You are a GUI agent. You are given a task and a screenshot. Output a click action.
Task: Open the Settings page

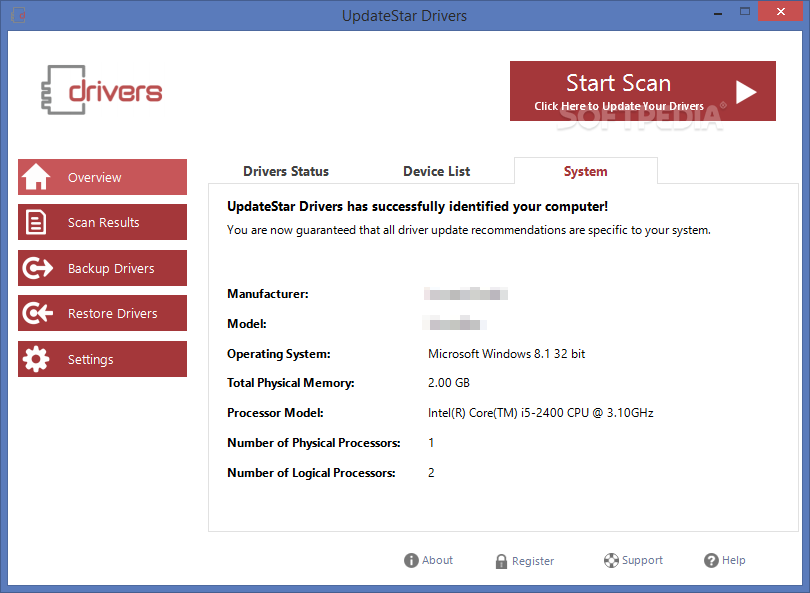(x=102, y=359)
